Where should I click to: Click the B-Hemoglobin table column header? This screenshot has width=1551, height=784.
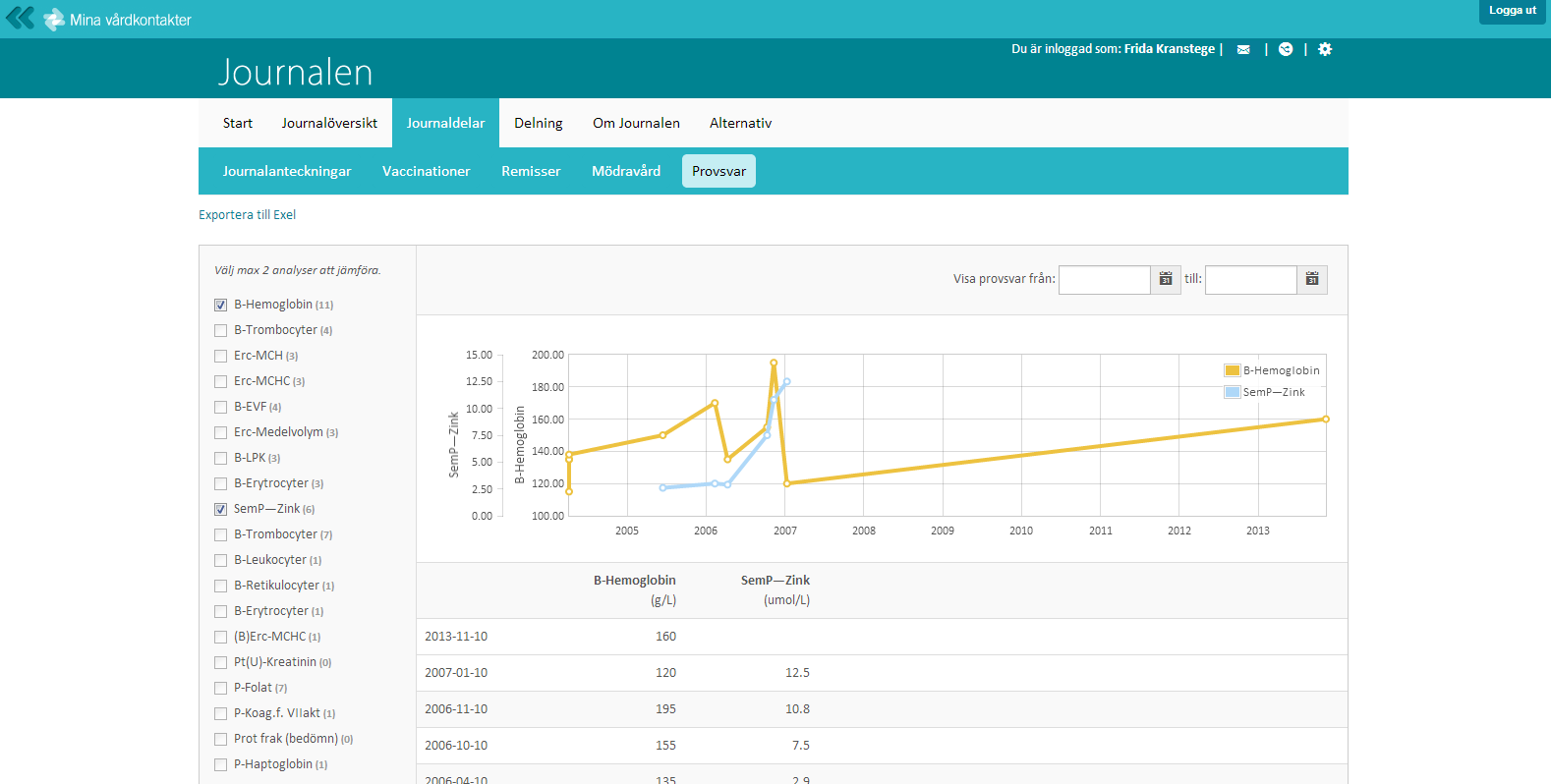click(x=634, y=581)
